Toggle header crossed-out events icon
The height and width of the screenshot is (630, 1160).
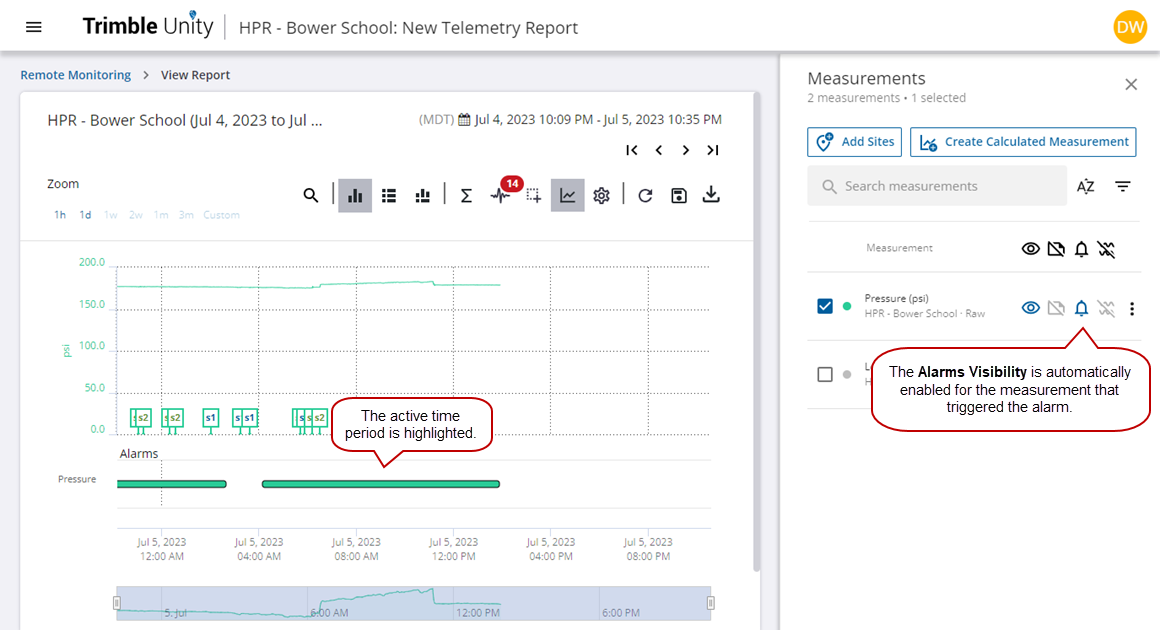1106,249
